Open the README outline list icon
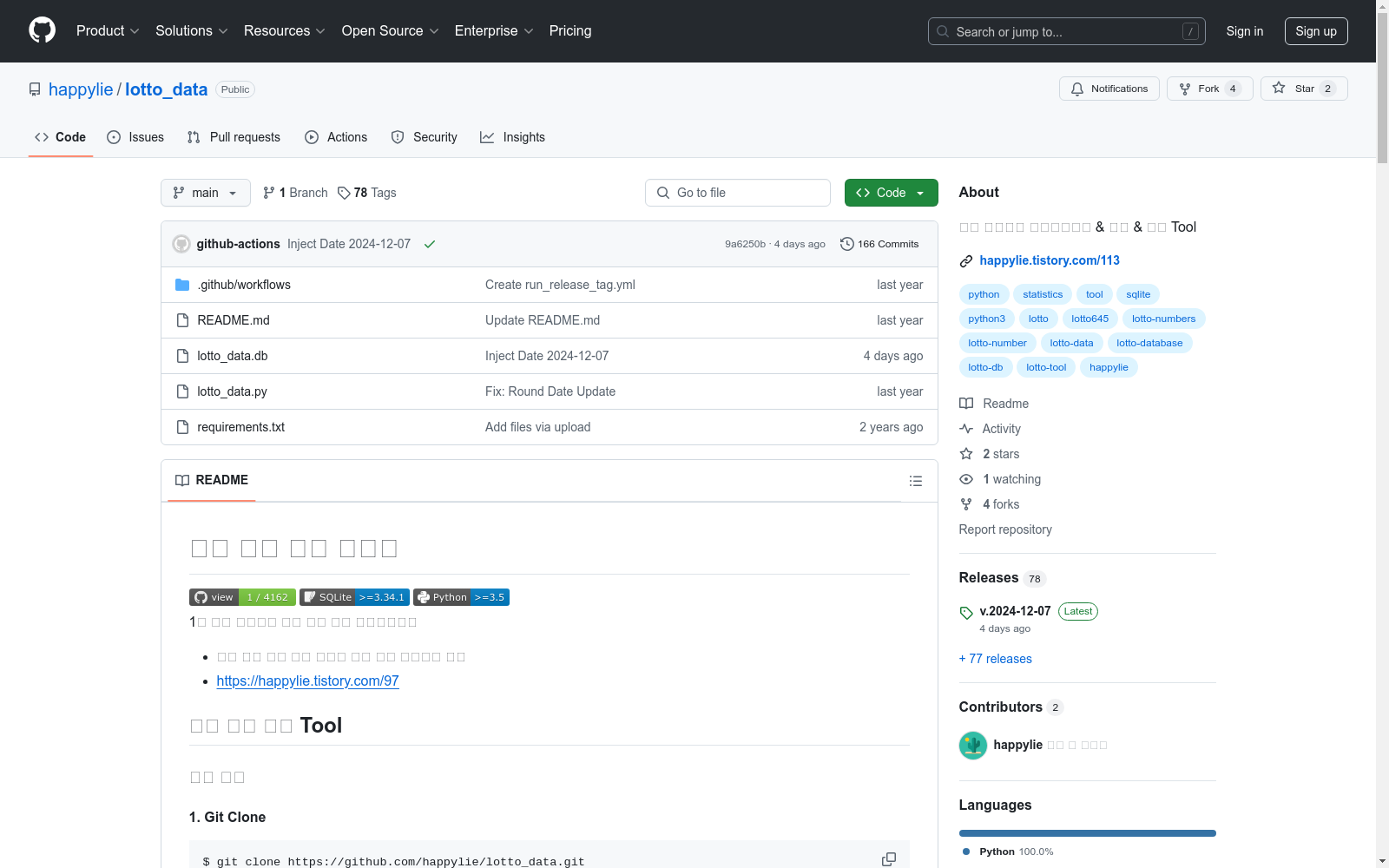Screen dimensions: 1389x868 (x=915, y=481)
